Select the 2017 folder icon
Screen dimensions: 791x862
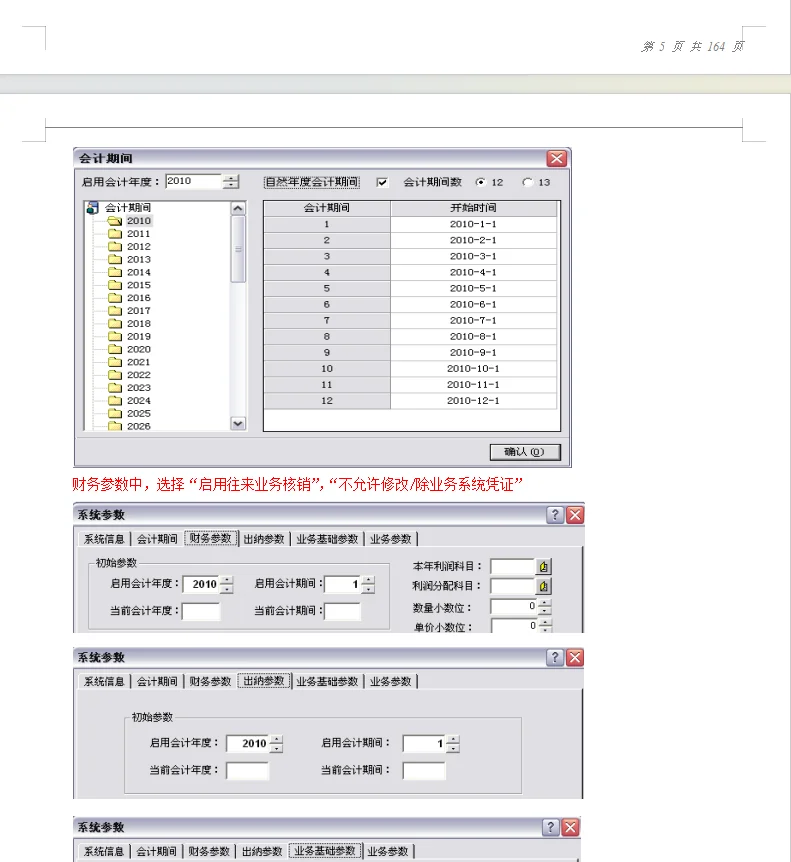(x=115, y=311)
